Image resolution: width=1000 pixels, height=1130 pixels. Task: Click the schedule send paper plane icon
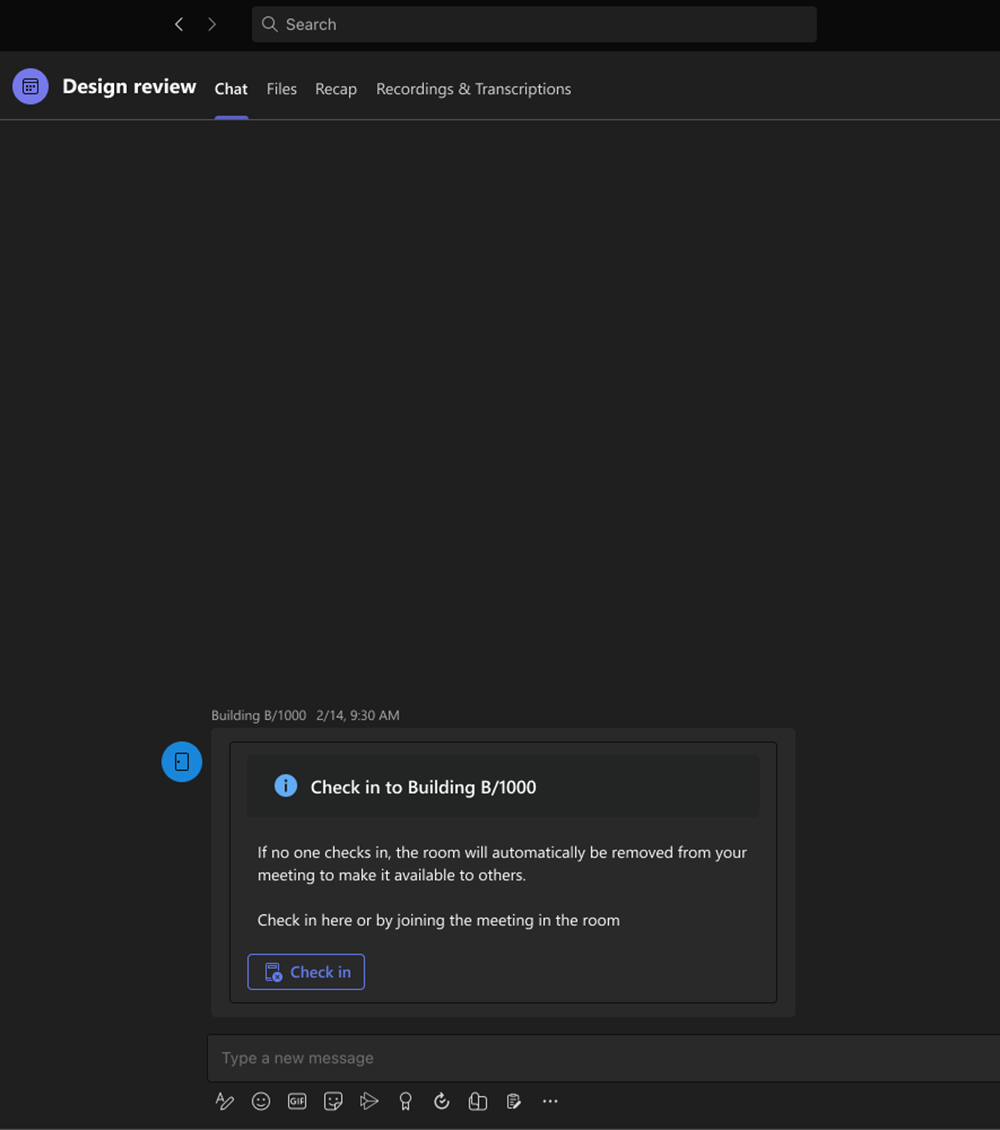369,1101
